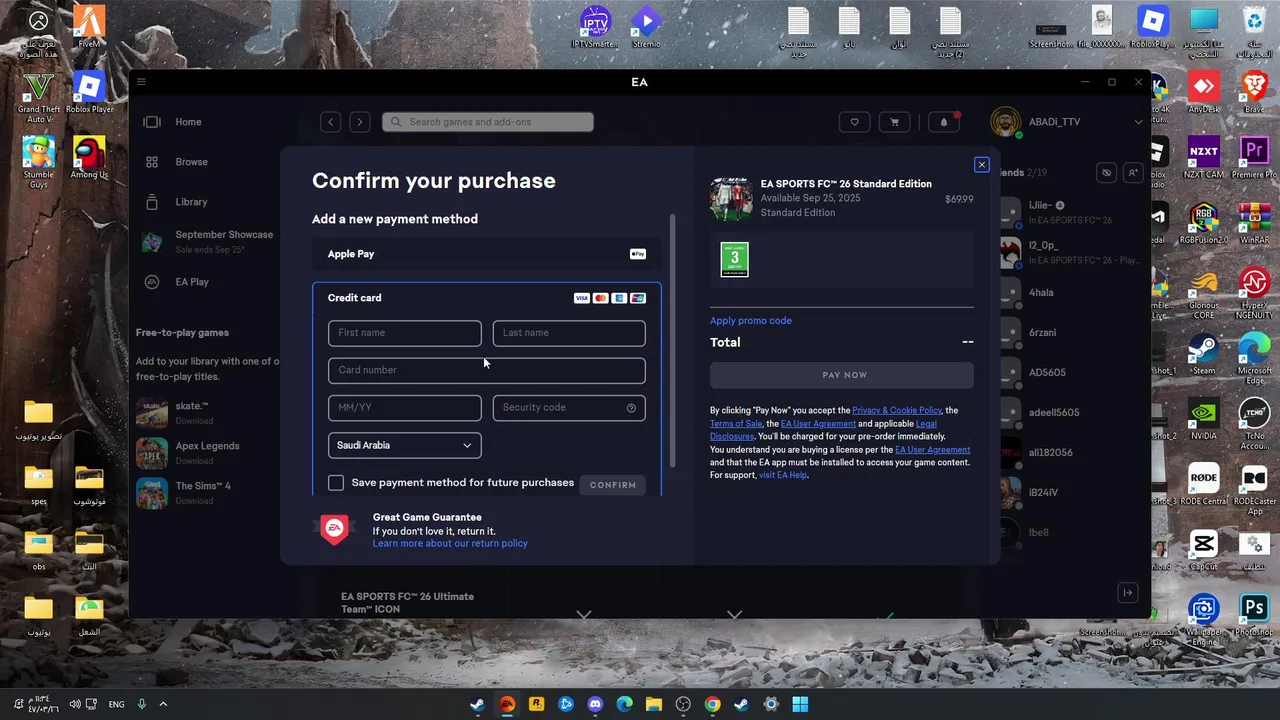Click the Discord icon in the taskbar
This screenshot has height=720, width=1280.
595,704
